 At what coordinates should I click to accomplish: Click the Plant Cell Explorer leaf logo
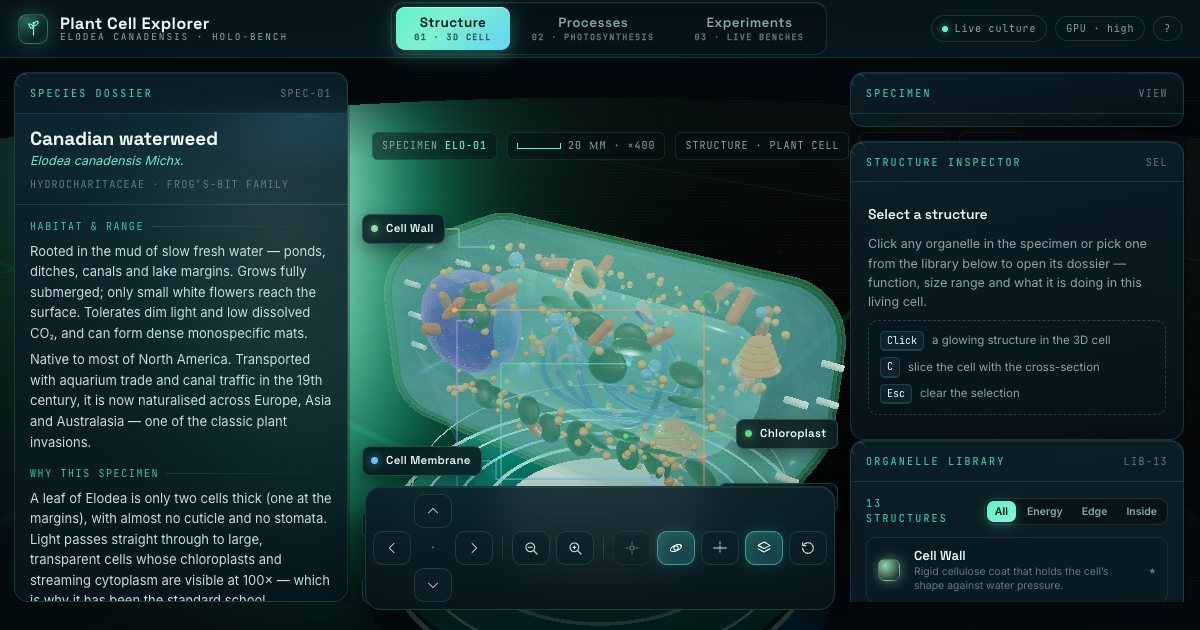(x=33, y=29)
